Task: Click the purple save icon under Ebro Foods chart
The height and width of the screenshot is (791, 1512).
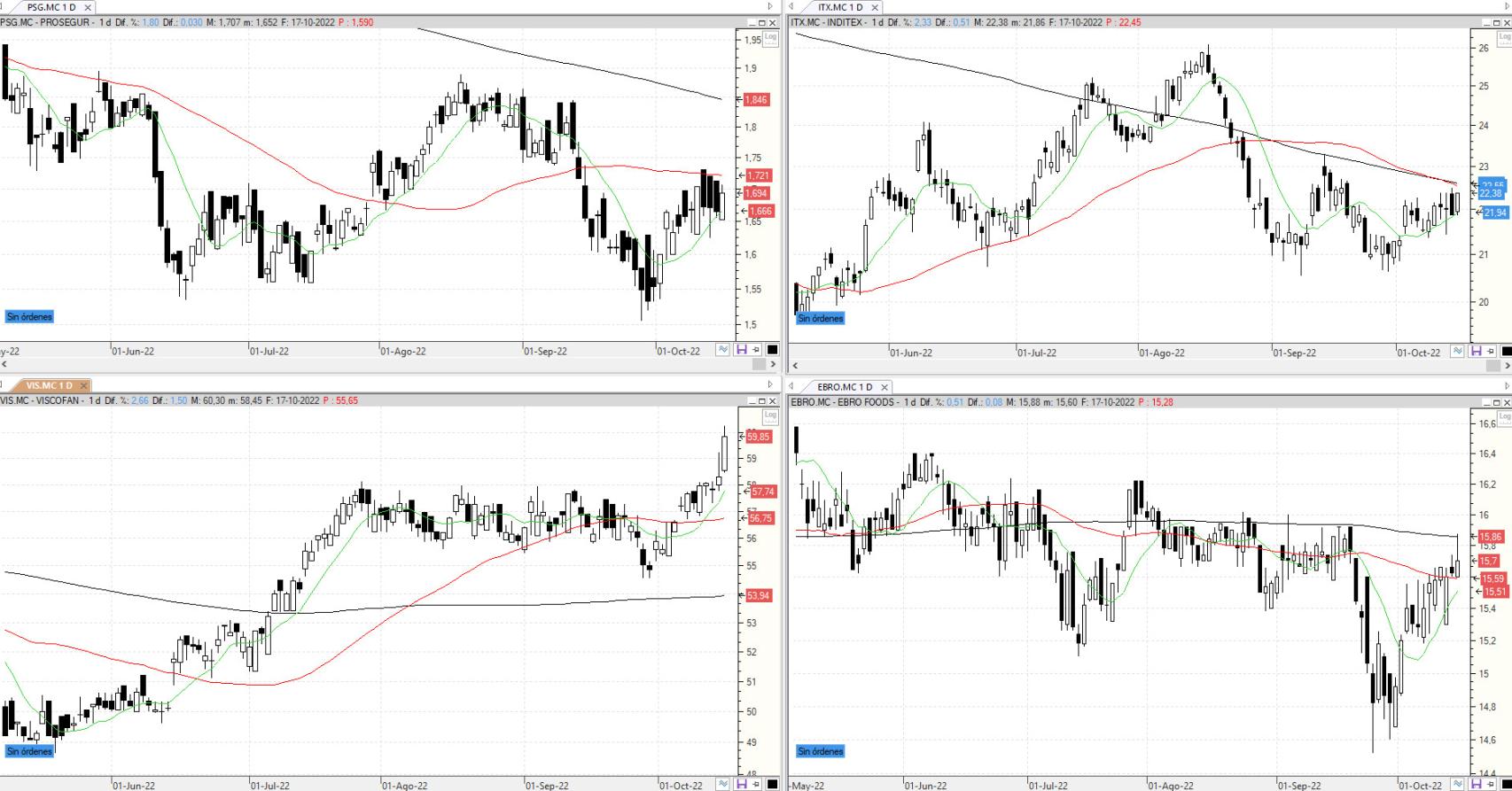Action: point(1476,784)
